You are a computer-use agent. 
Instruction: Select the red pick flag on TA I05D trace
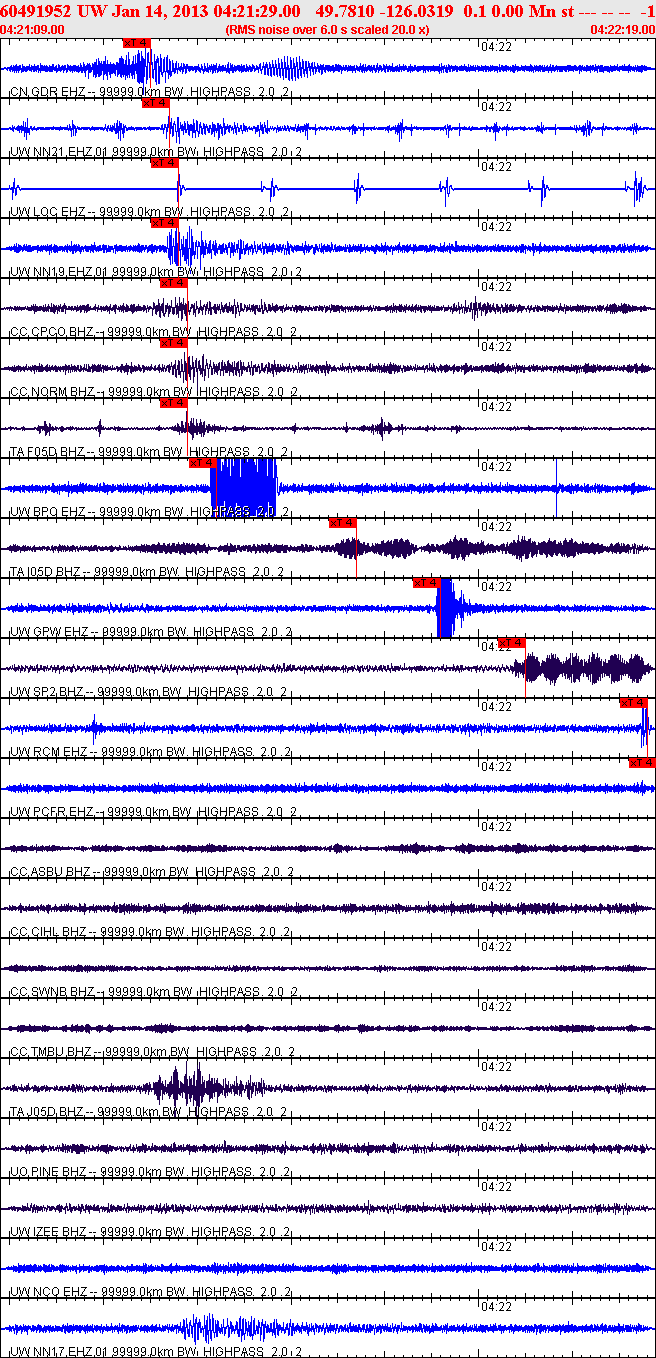[x=343, y=523]
